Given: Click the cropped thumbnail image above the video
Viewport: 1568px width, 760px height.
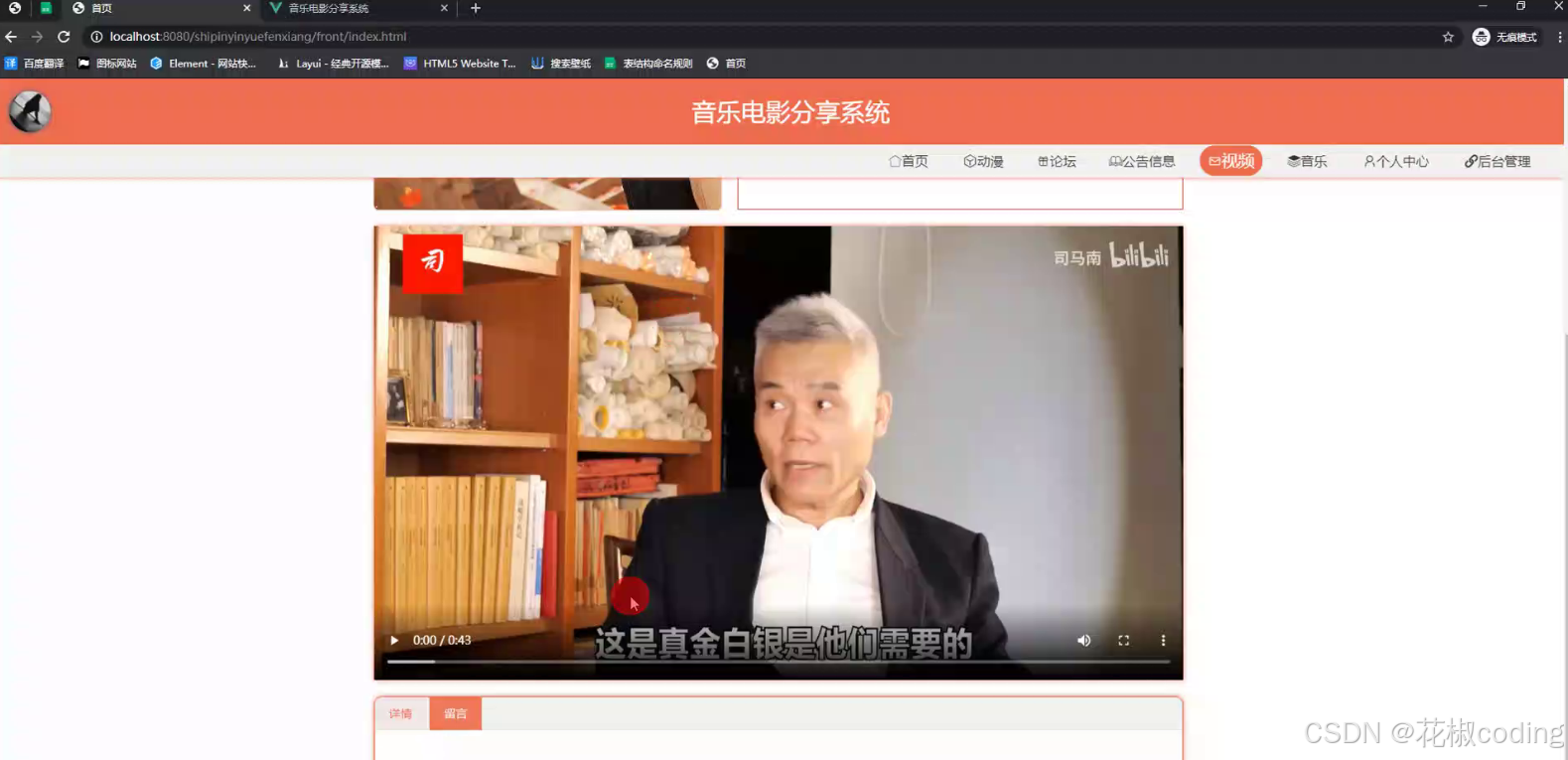Looking at the screenshot, I should click(x=547, y=194).
